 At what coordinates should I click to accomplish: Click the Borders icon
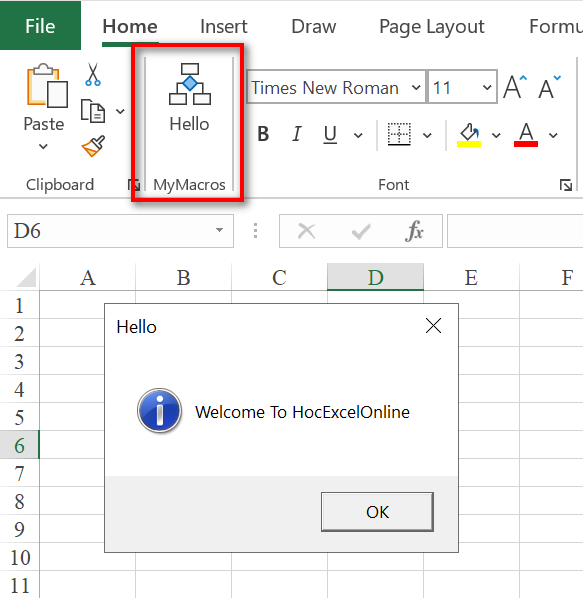click(399, 134)
